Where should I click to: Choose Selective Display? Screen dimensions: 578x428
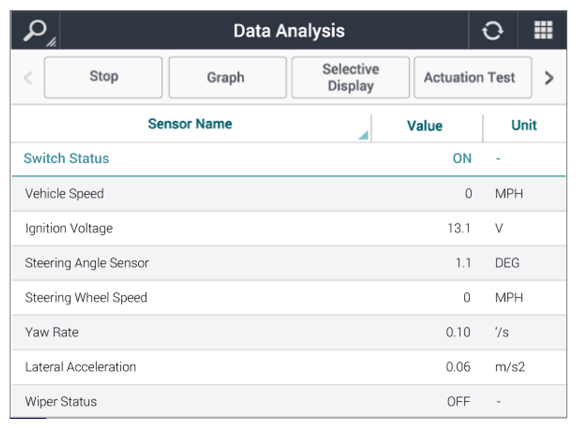click(x=351, y=77)
